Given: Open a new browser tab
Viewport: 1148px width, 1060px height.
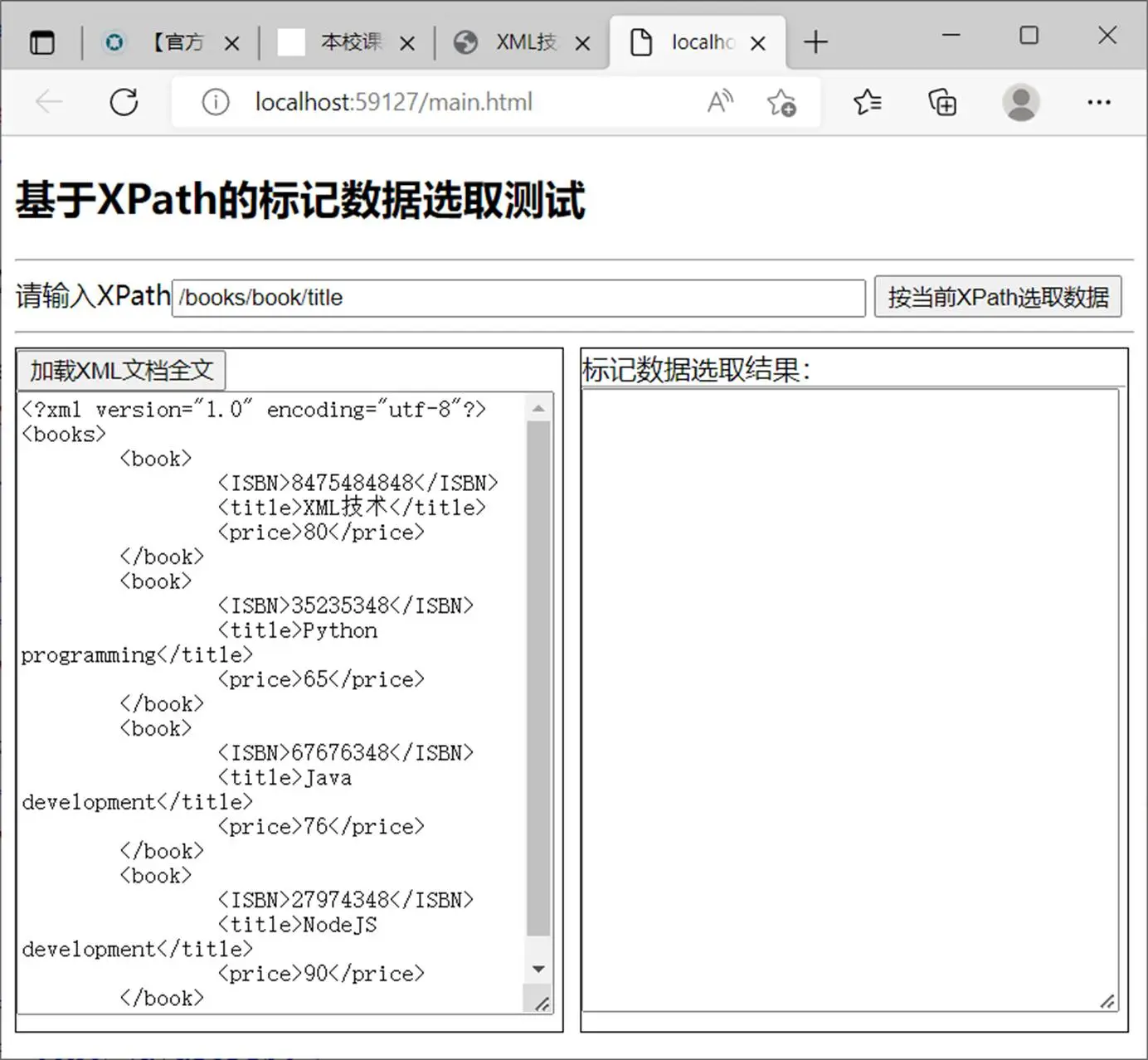Looking at the screenshot, I should 816,42.
